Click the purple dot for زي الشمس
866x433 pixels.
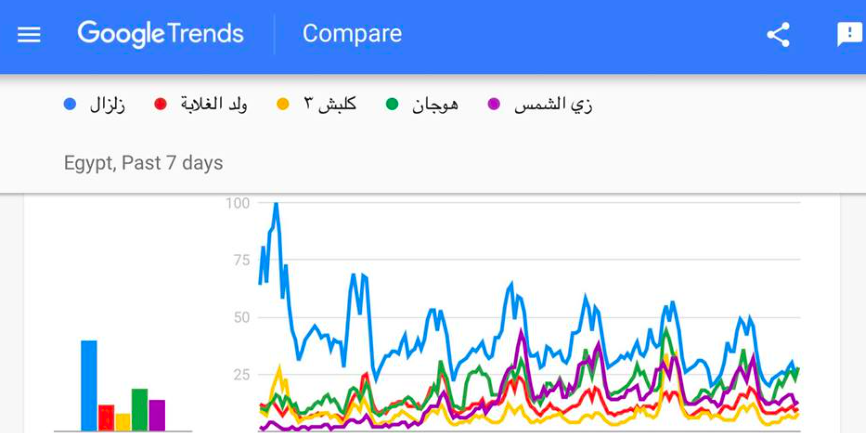pyautogui.click(x=493, y=104)
